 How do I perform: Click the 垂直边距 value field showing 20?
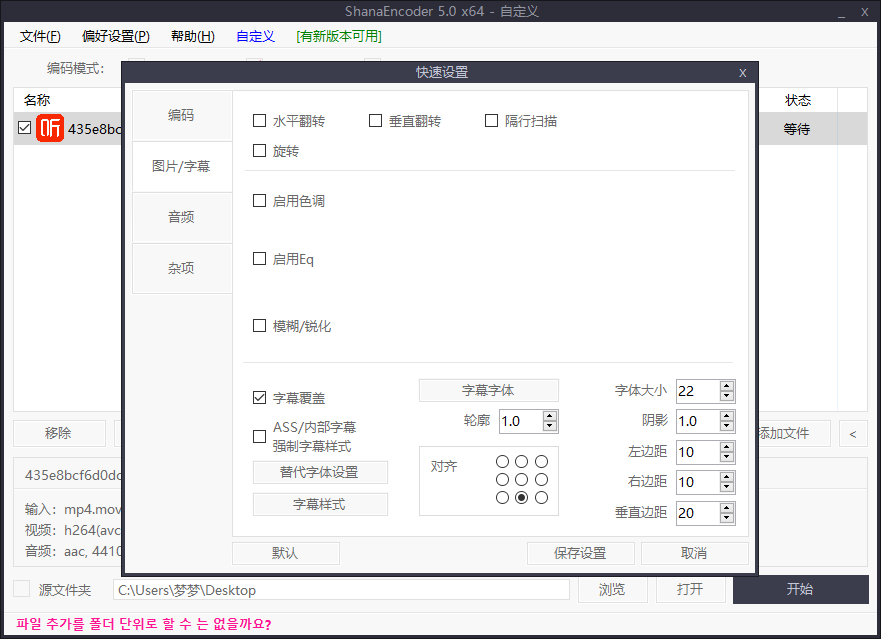[698, 513]
